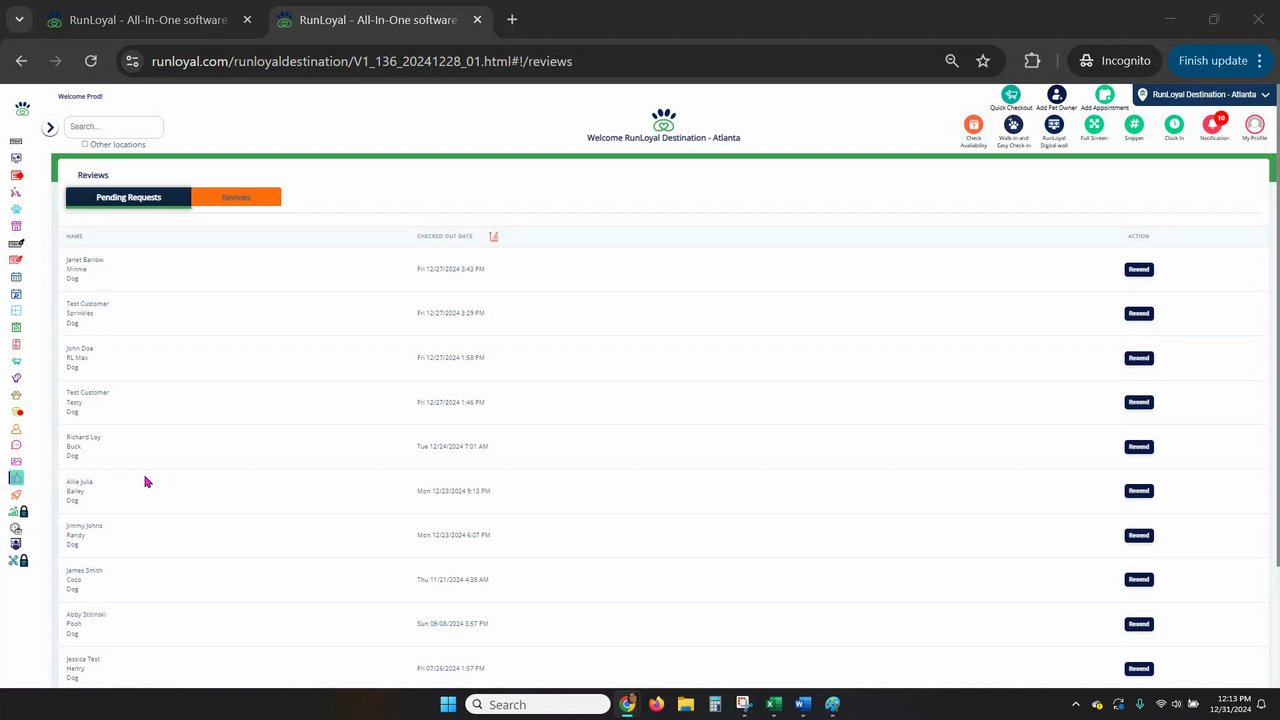Resend request for Richard Loy
The height and width of the screenshot is (720, 1280).
tap(1139, 446)
